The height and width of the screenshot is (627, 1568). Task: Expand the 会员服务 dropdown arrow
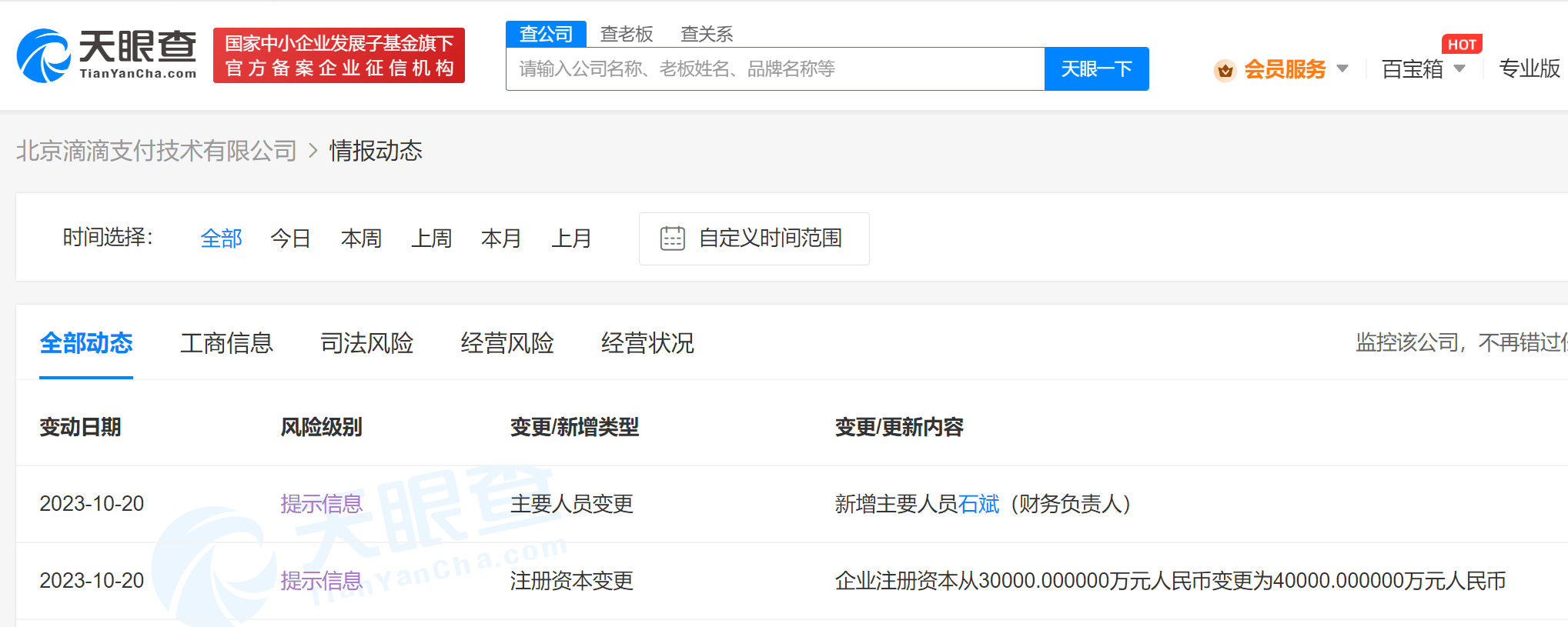coord(1342,68)
